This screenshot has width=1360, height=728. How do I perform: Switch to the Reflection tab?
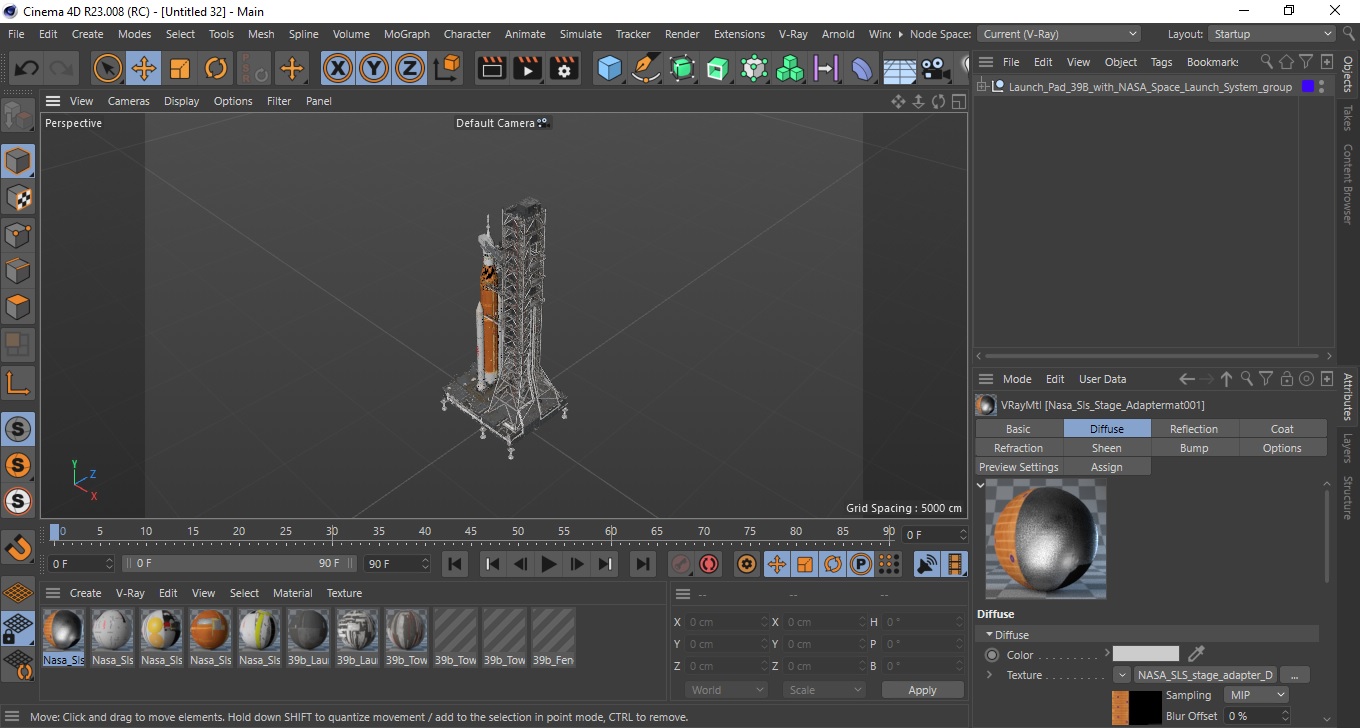1194,429
